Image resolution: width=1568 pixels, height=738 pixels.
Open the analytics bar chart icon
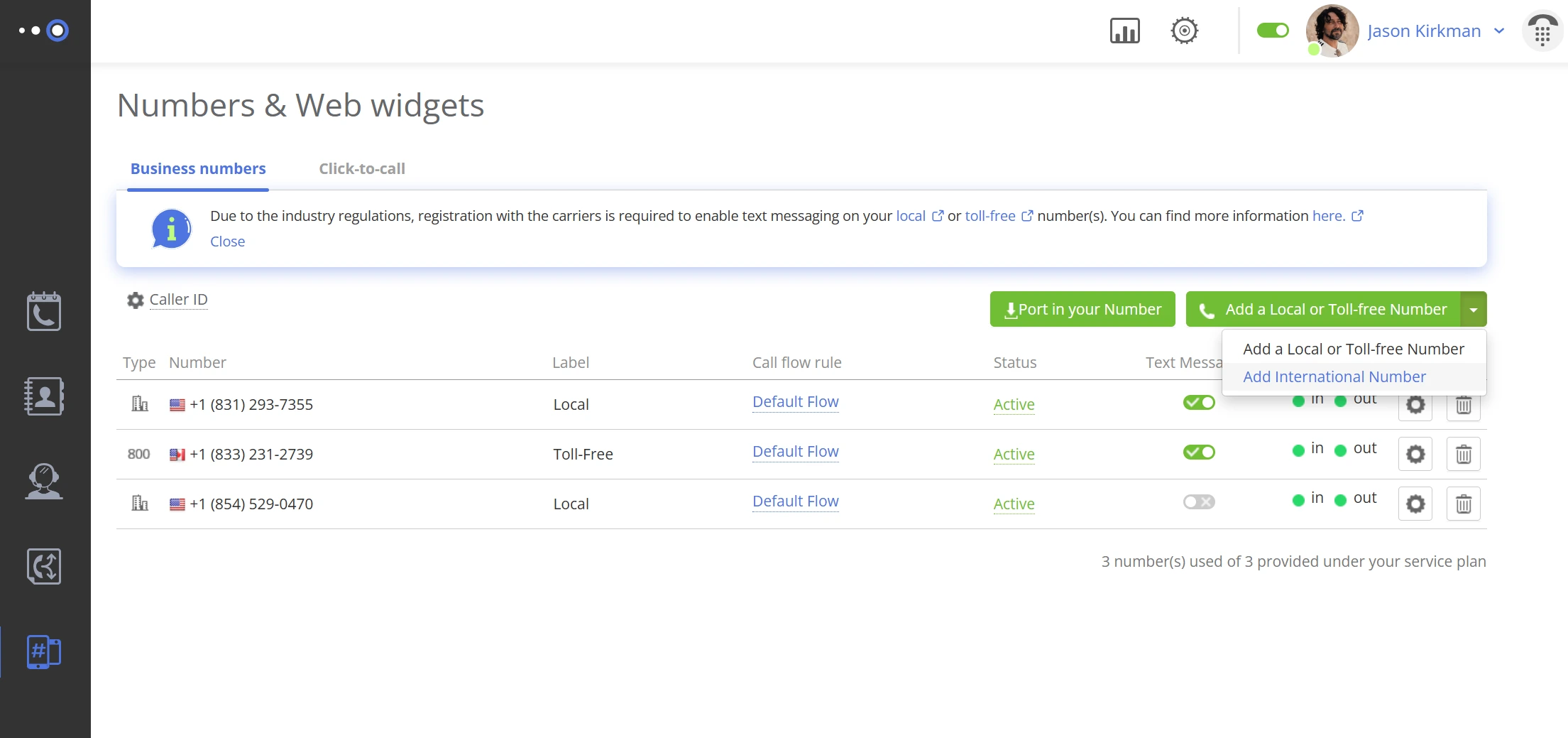[x=1124, y=31]
